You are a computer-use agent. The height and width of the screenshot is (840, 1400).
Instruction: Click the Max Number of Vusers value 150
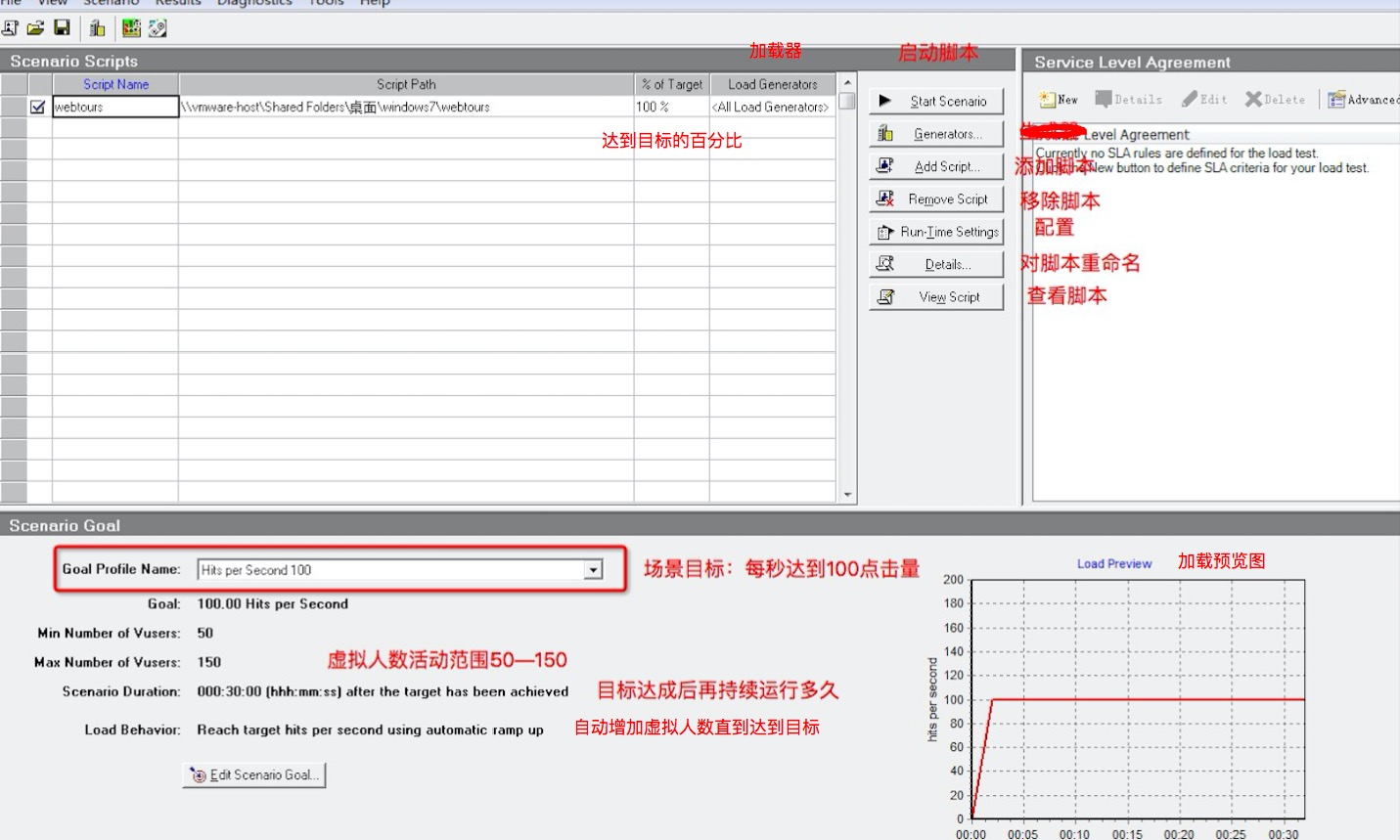coord(209,662)
